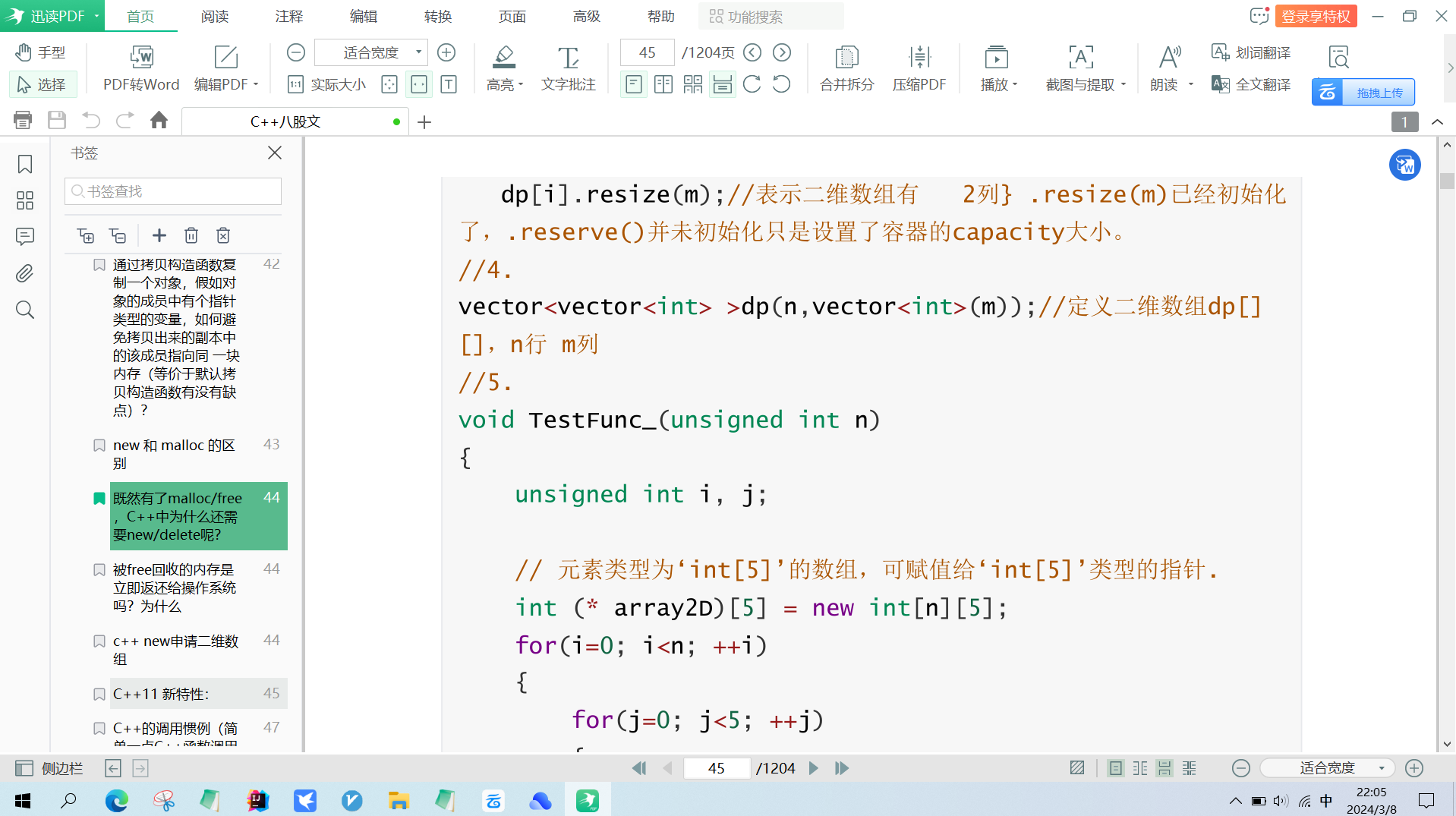1456x816 pixels.
Task: Jump to last page in bottom bar
Action: 841,768
